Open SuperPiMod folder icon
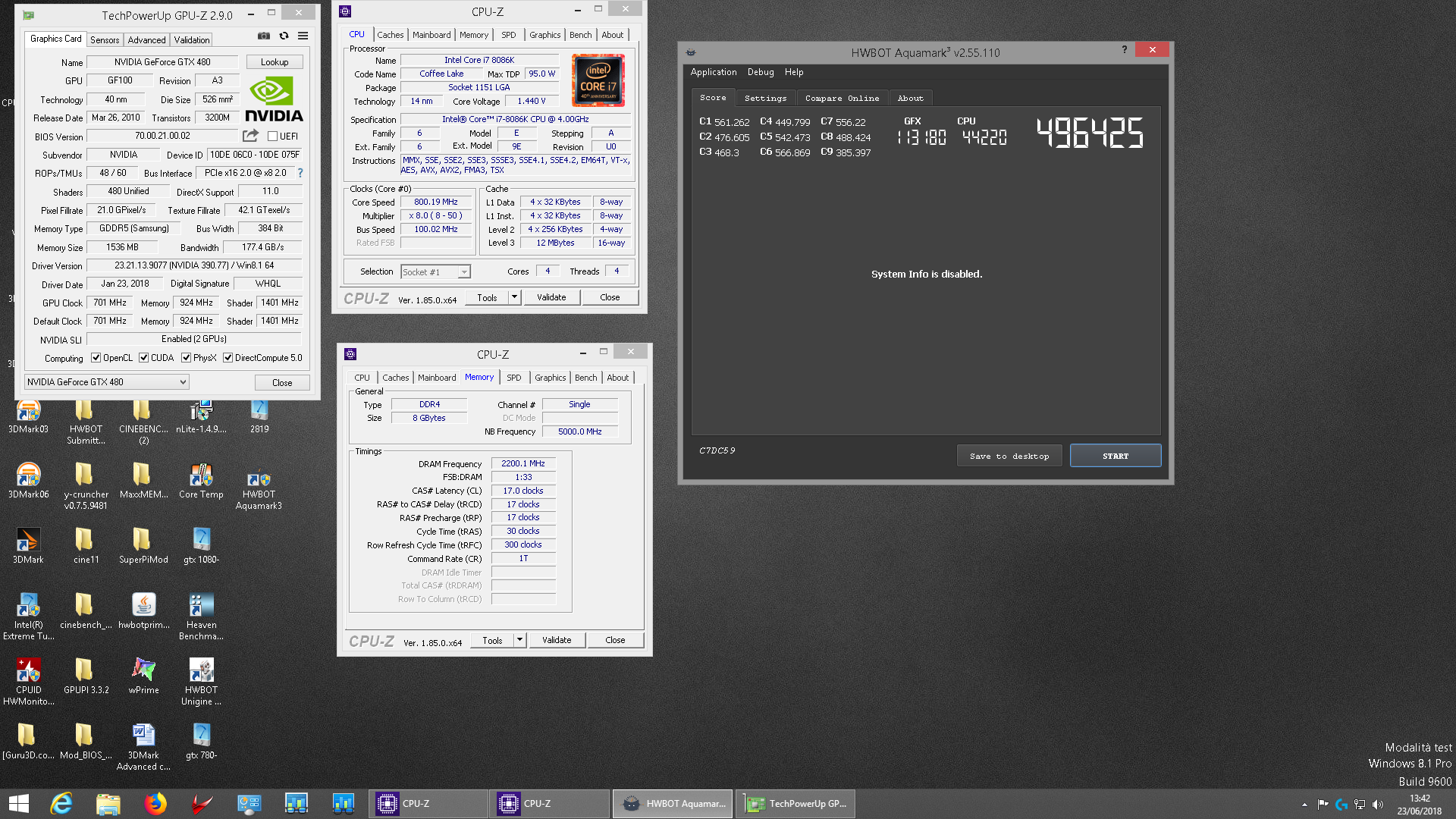The height and width of the screenshot is (819, 1456). 143,546
